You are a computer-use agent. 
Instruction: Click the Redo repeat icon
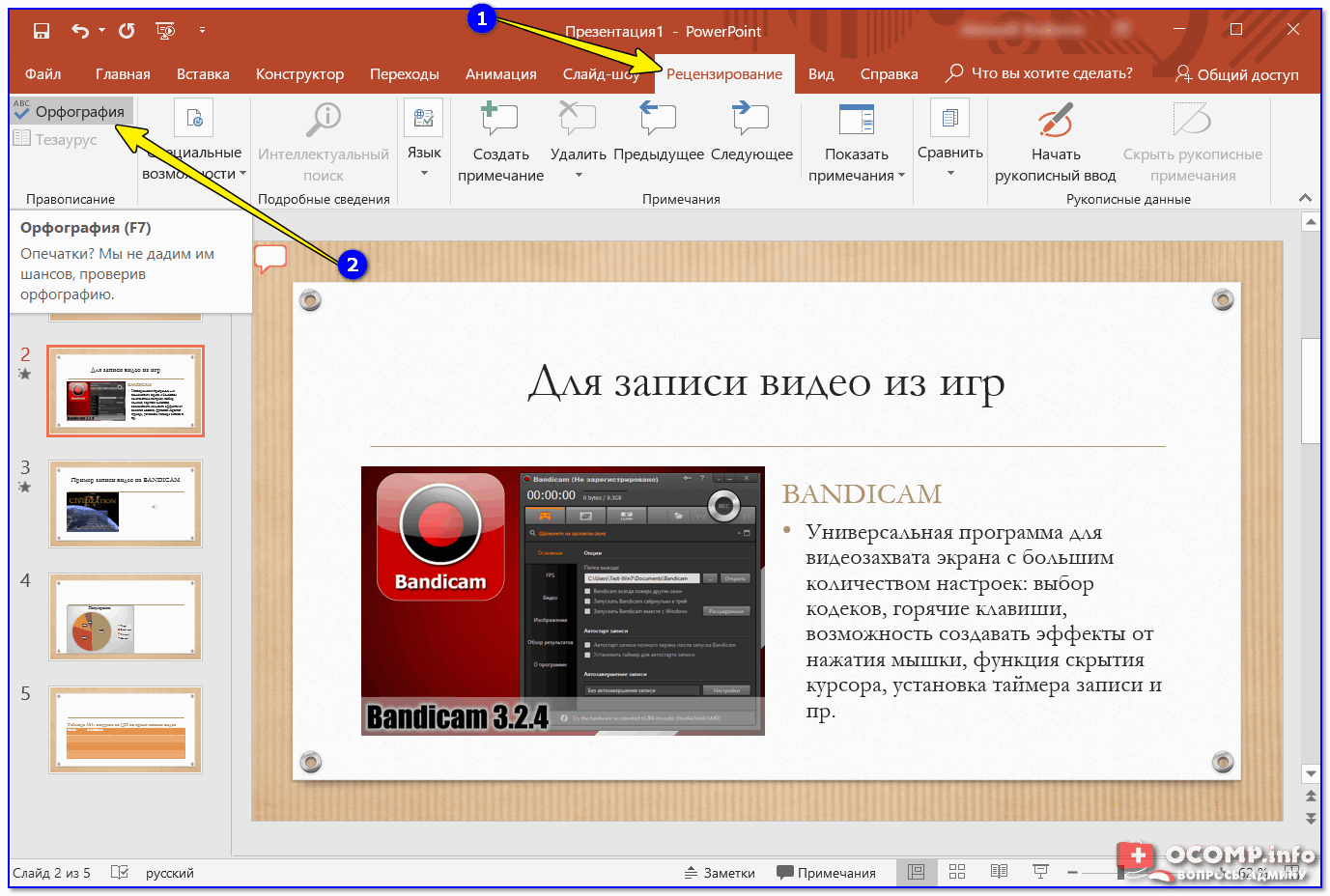pos(127,31)
